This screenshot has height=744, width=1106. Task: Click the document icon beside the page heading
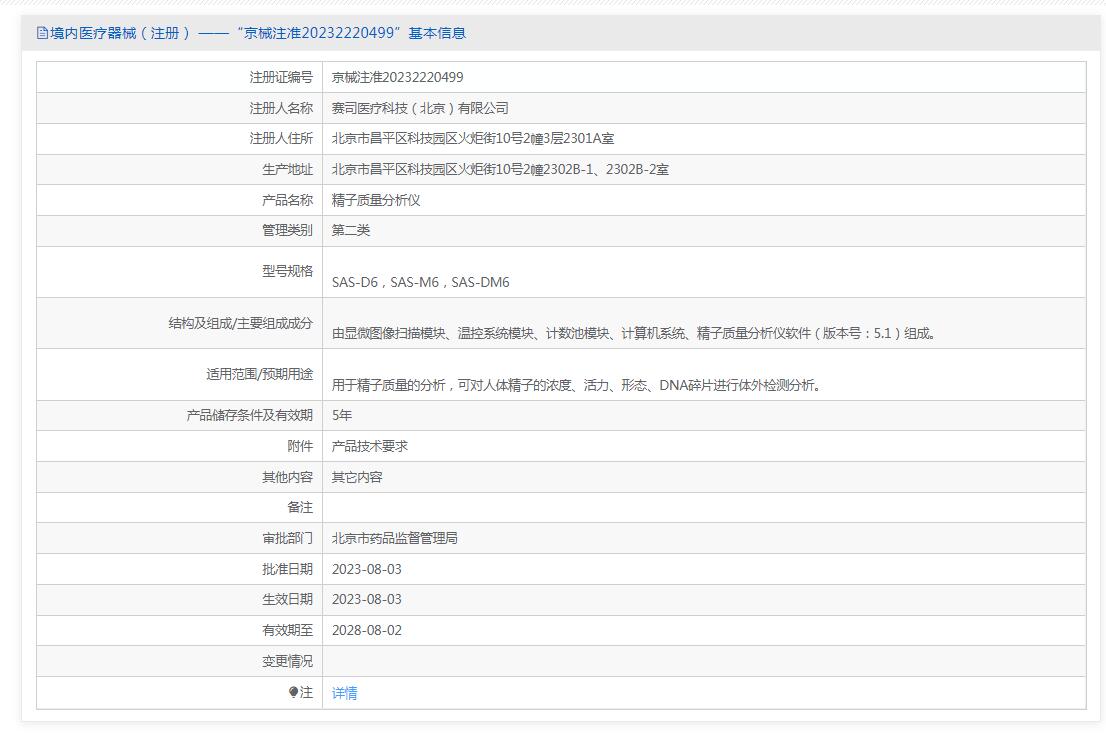[x=42, y=33]
